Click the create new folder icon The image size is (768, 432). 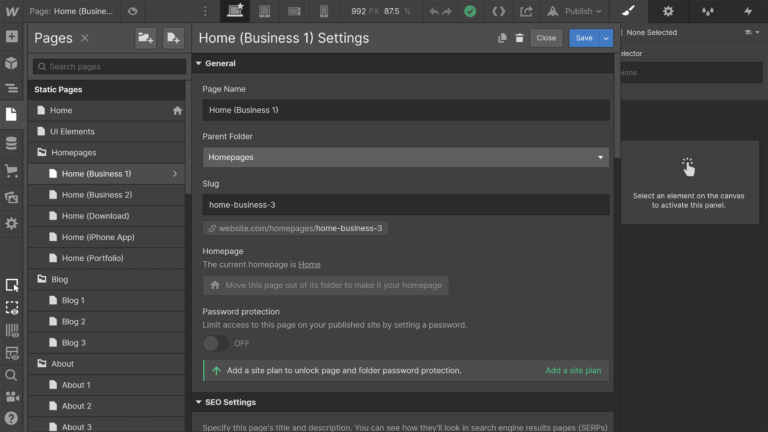click(x=145, y=38)
